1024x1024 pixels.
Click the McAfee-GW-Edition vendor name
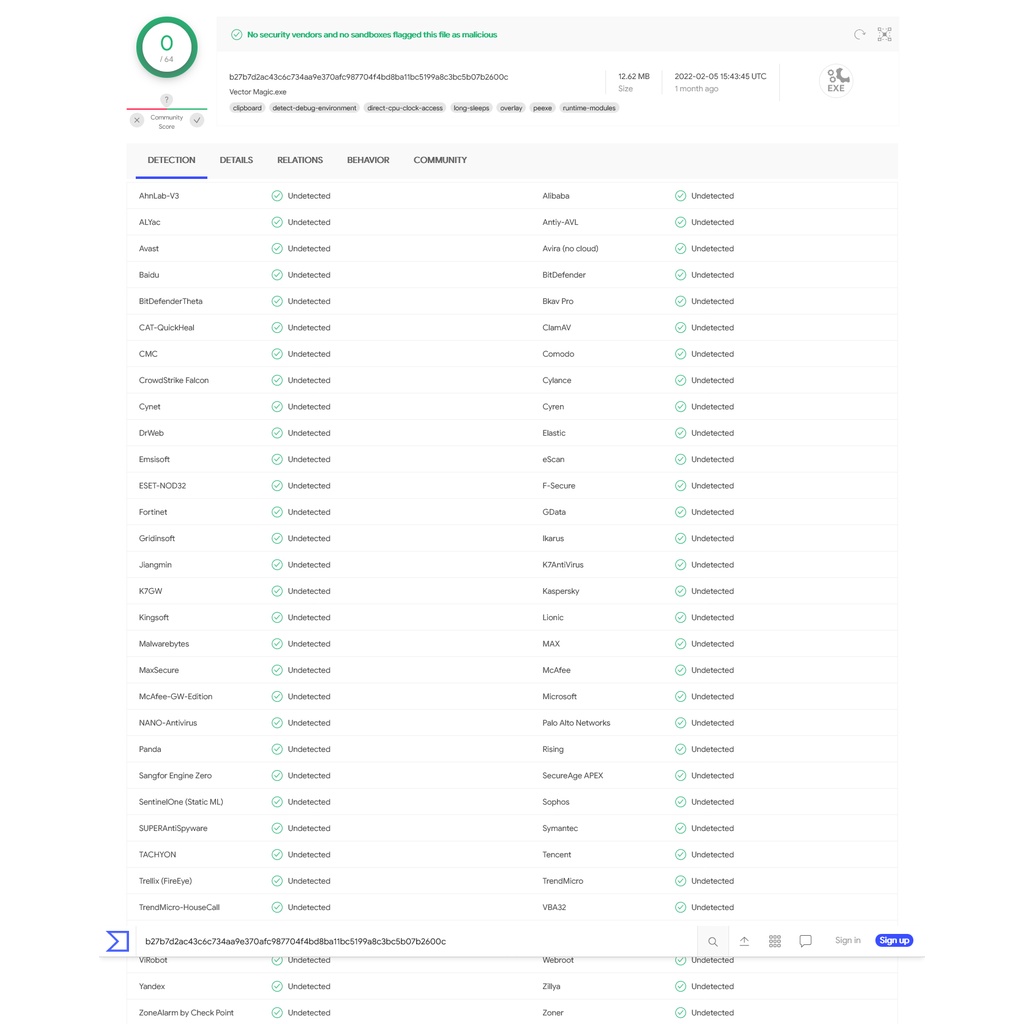pyautogui.click(x=176, y=697)
